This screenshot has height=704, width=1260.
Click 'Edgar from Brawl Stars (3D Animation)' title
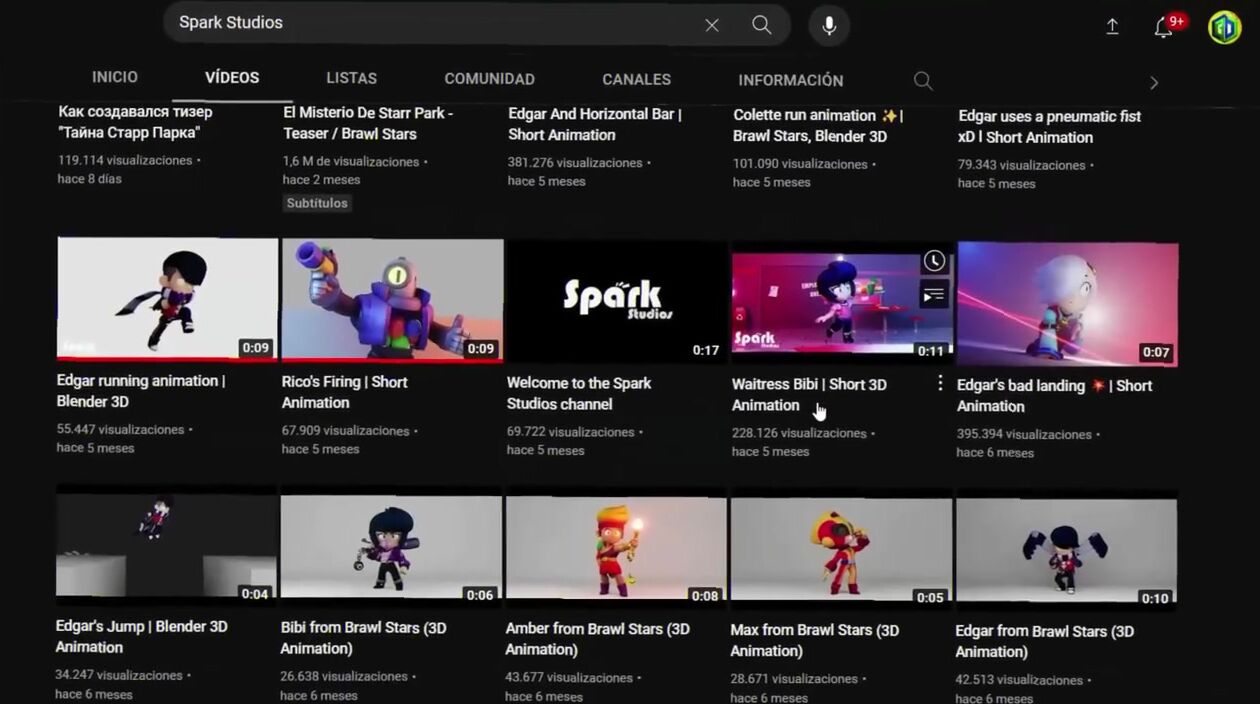(1045, 641)
